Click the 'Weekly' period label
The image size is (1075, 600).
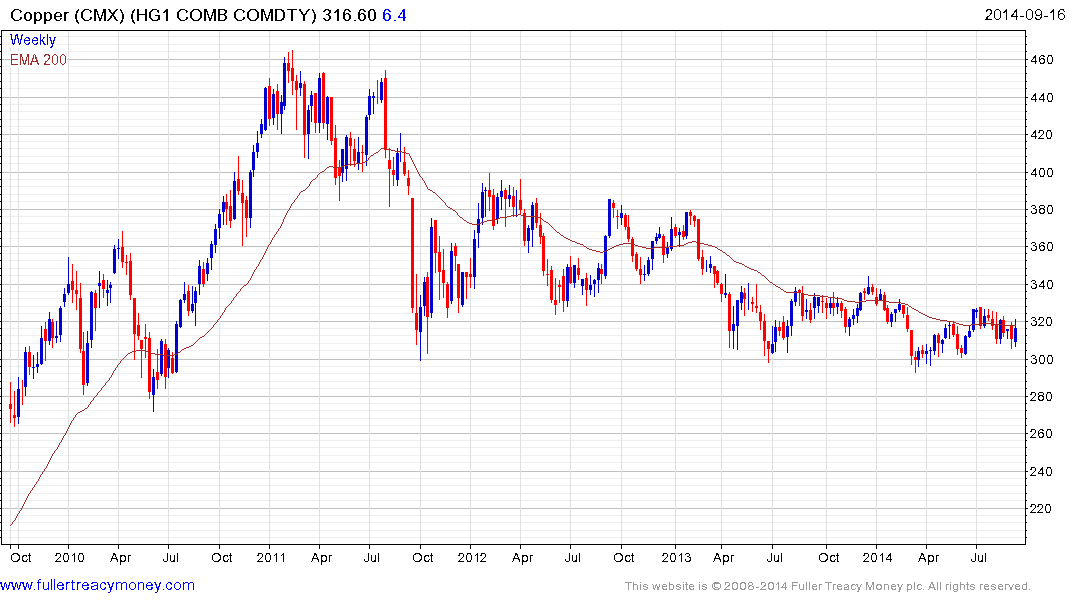point(33,40)
